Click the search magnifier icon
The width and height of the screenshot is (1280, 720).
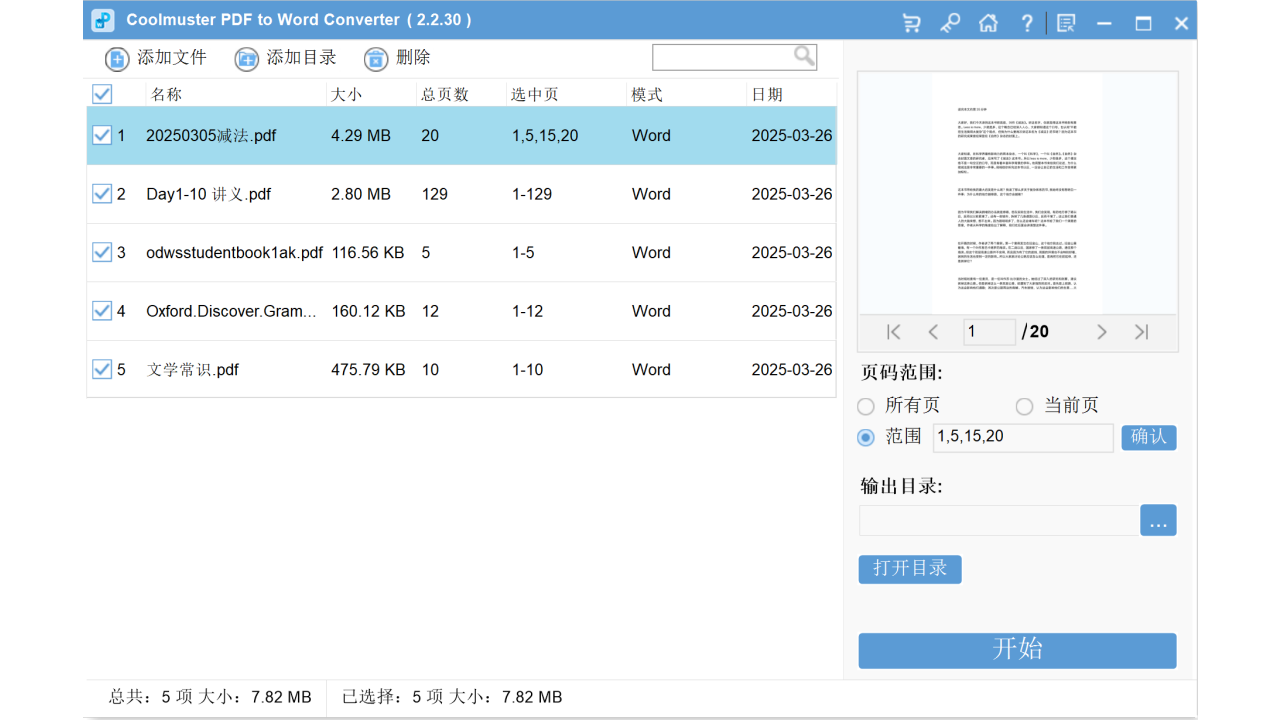[803, 56]
